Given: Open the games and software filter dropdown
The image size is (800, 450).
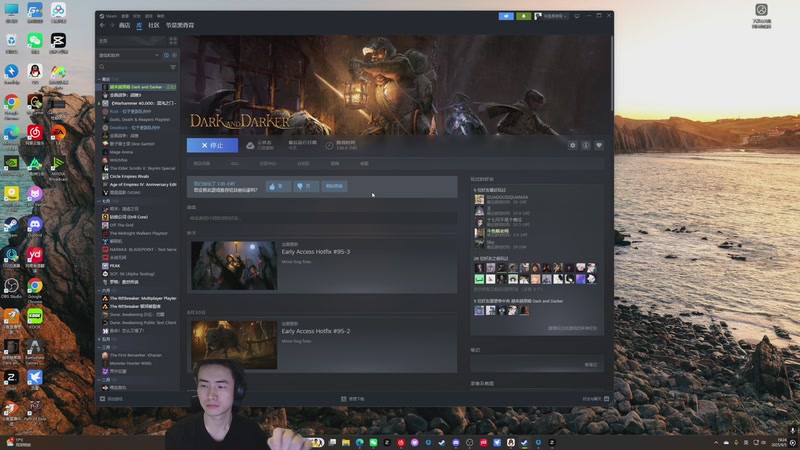Looking at the screenshot, I should [x=129, y=55].
